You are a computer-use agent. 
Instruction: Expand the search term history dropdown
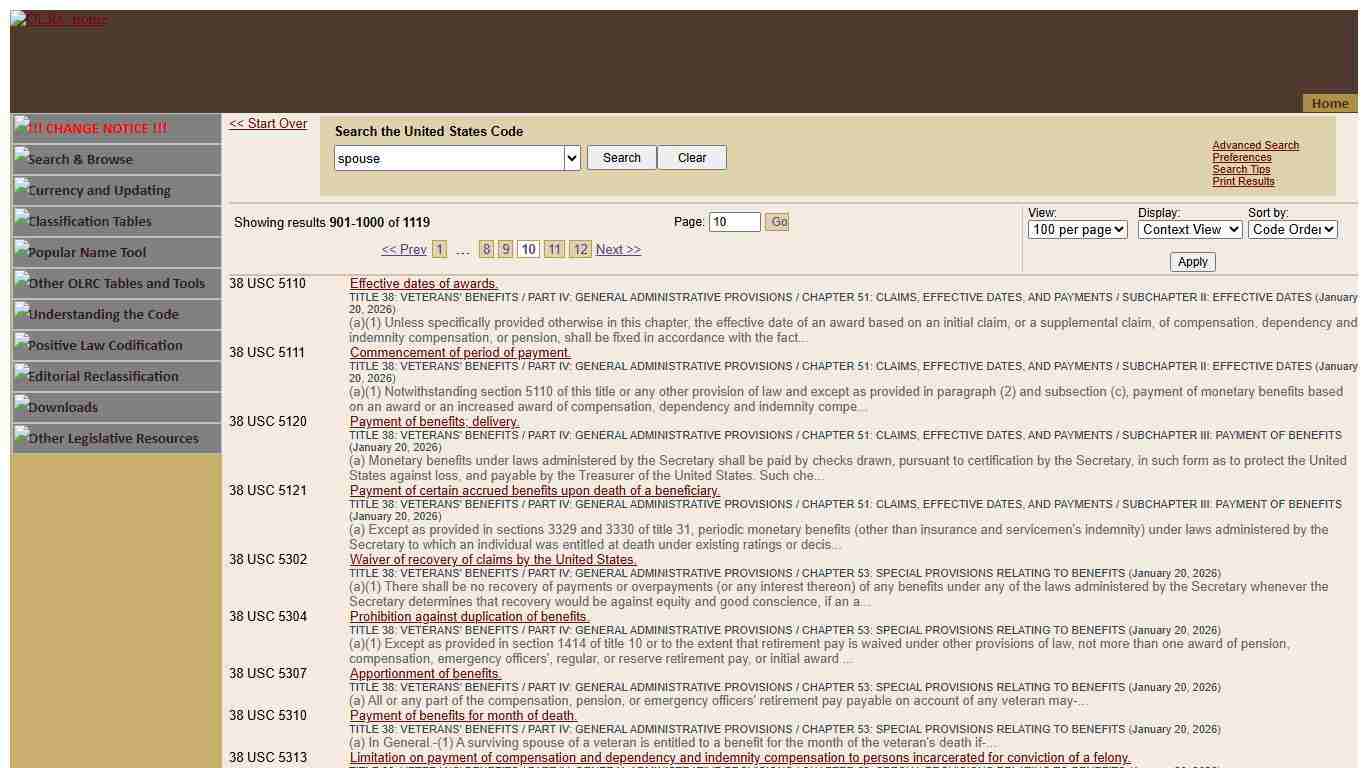click(x=572, y=158)
